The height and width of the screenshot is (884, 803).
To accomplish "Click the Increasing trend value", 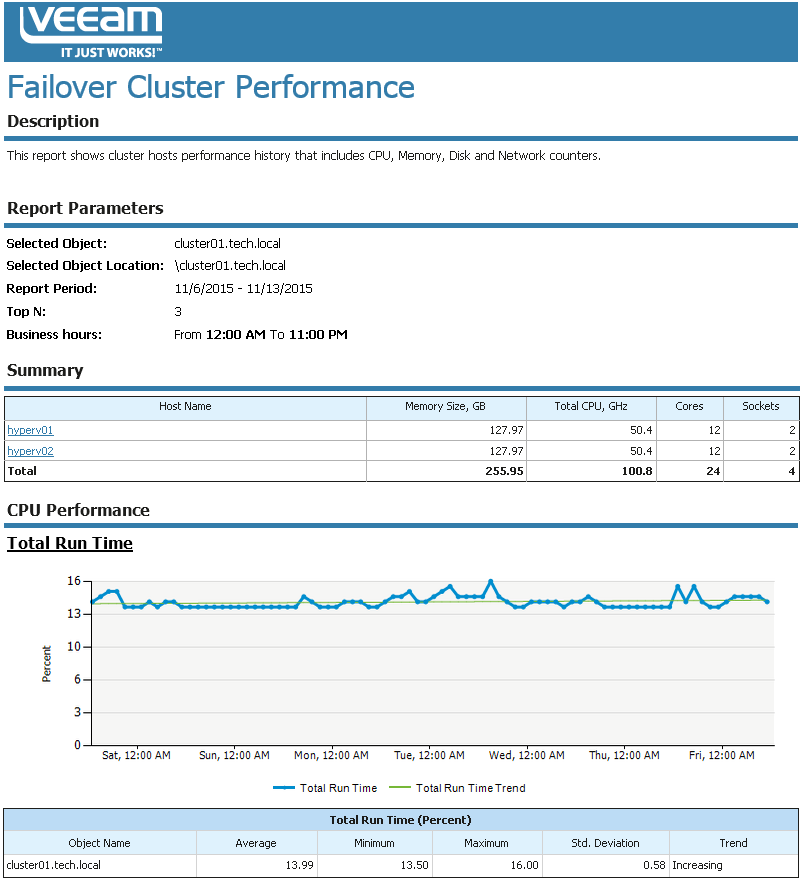I will [697, 865].
